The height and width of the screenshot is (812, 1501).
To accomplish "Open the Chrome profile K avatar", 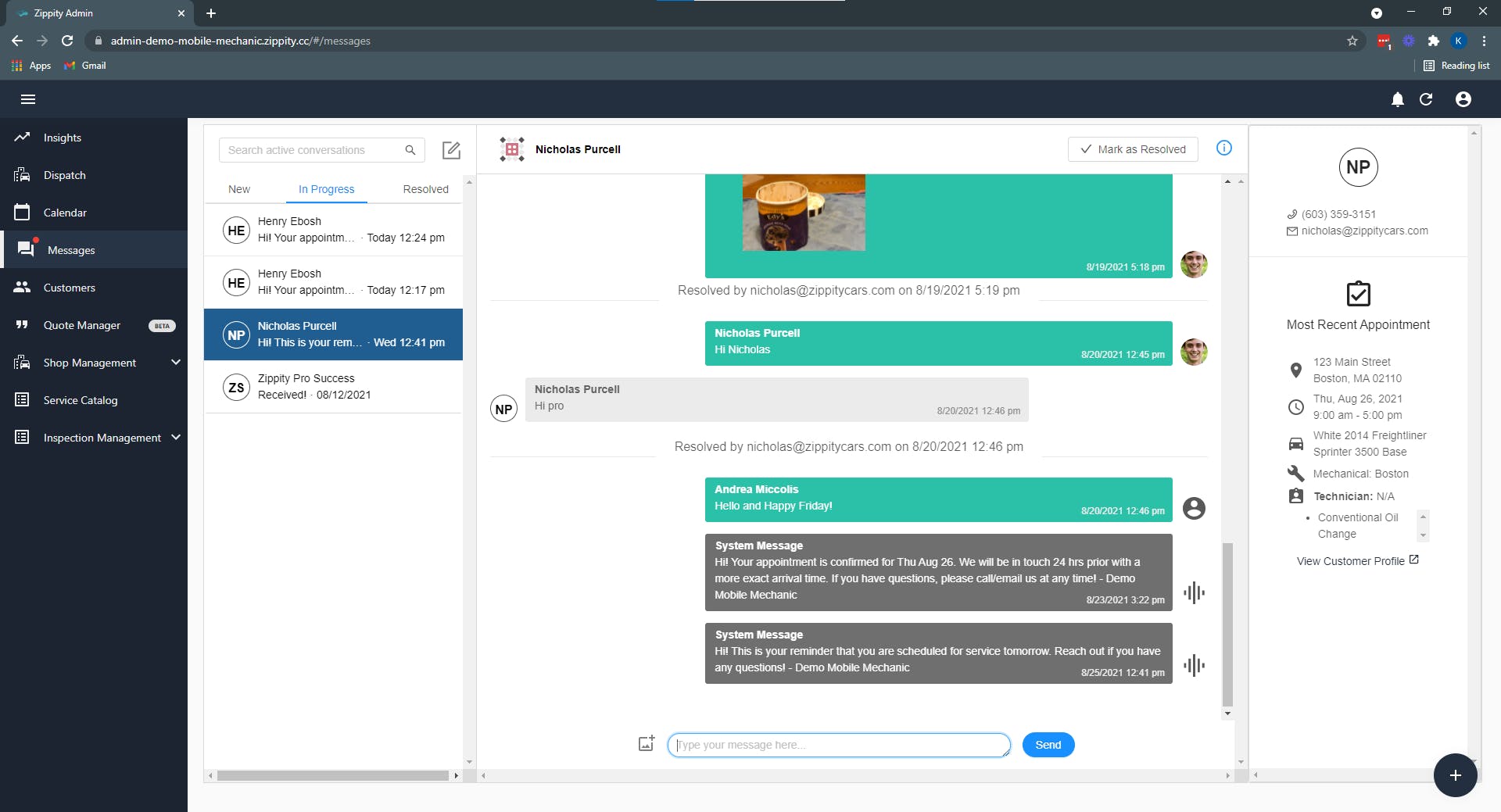I will click(x=1458, y=41).
